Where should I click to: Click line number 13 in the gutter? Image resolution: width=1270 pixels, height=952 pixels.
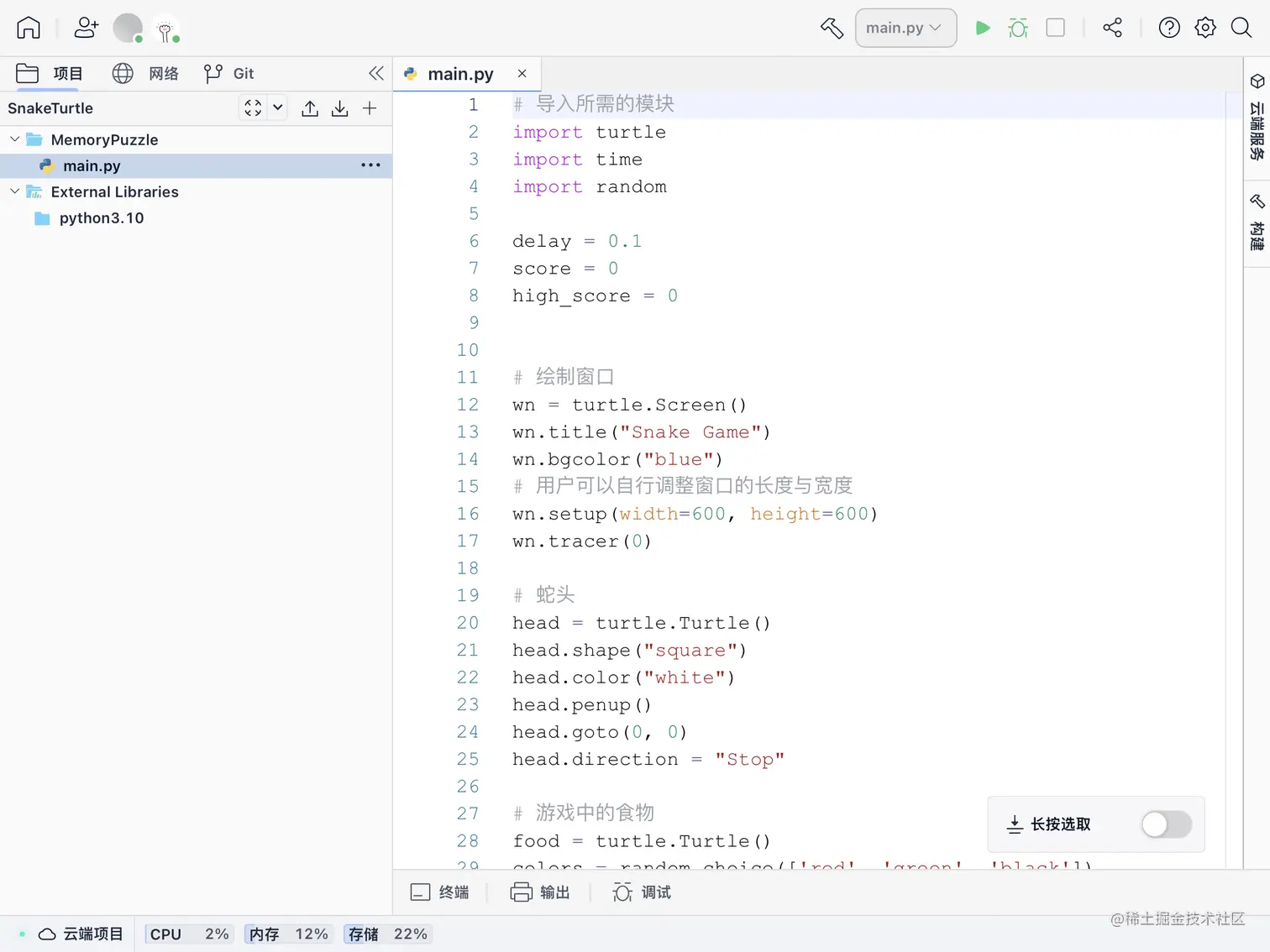(x=468, y=432)
